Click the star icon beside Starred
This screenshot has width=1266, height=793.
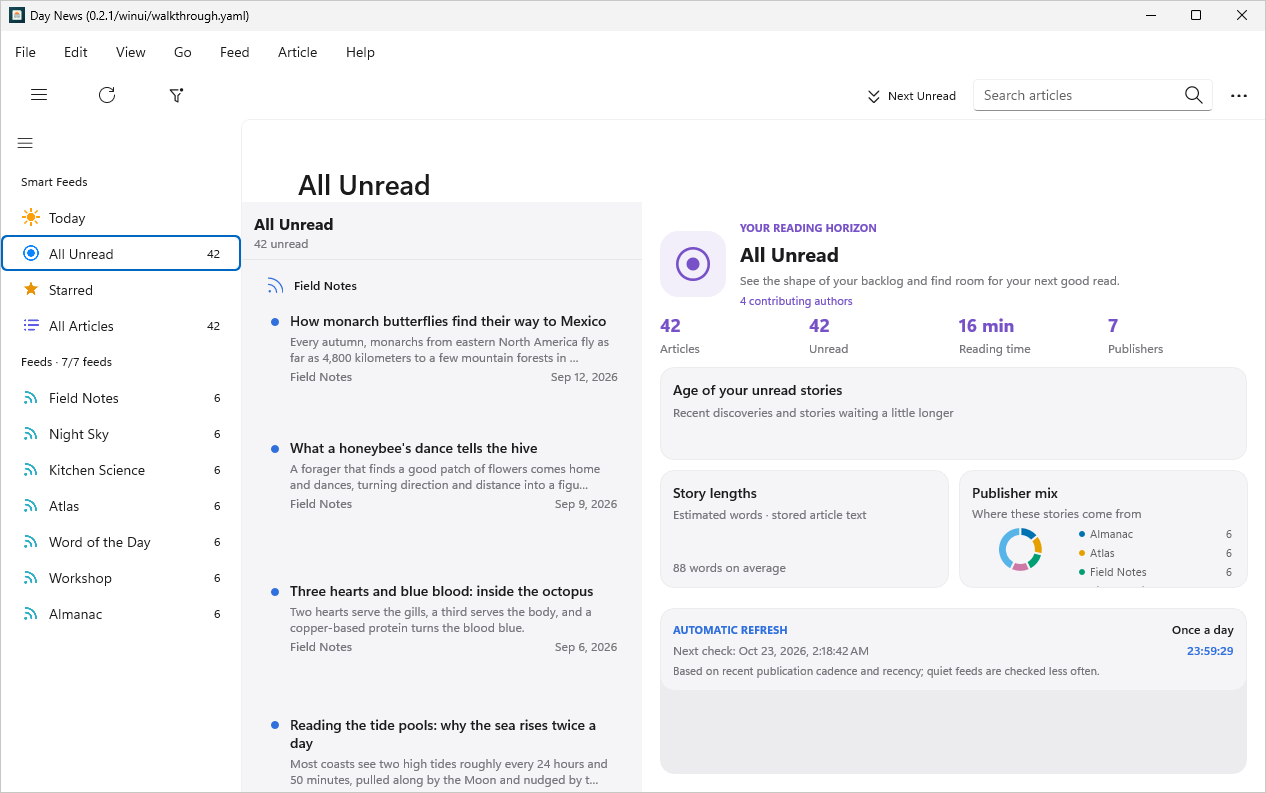(31, 290)
